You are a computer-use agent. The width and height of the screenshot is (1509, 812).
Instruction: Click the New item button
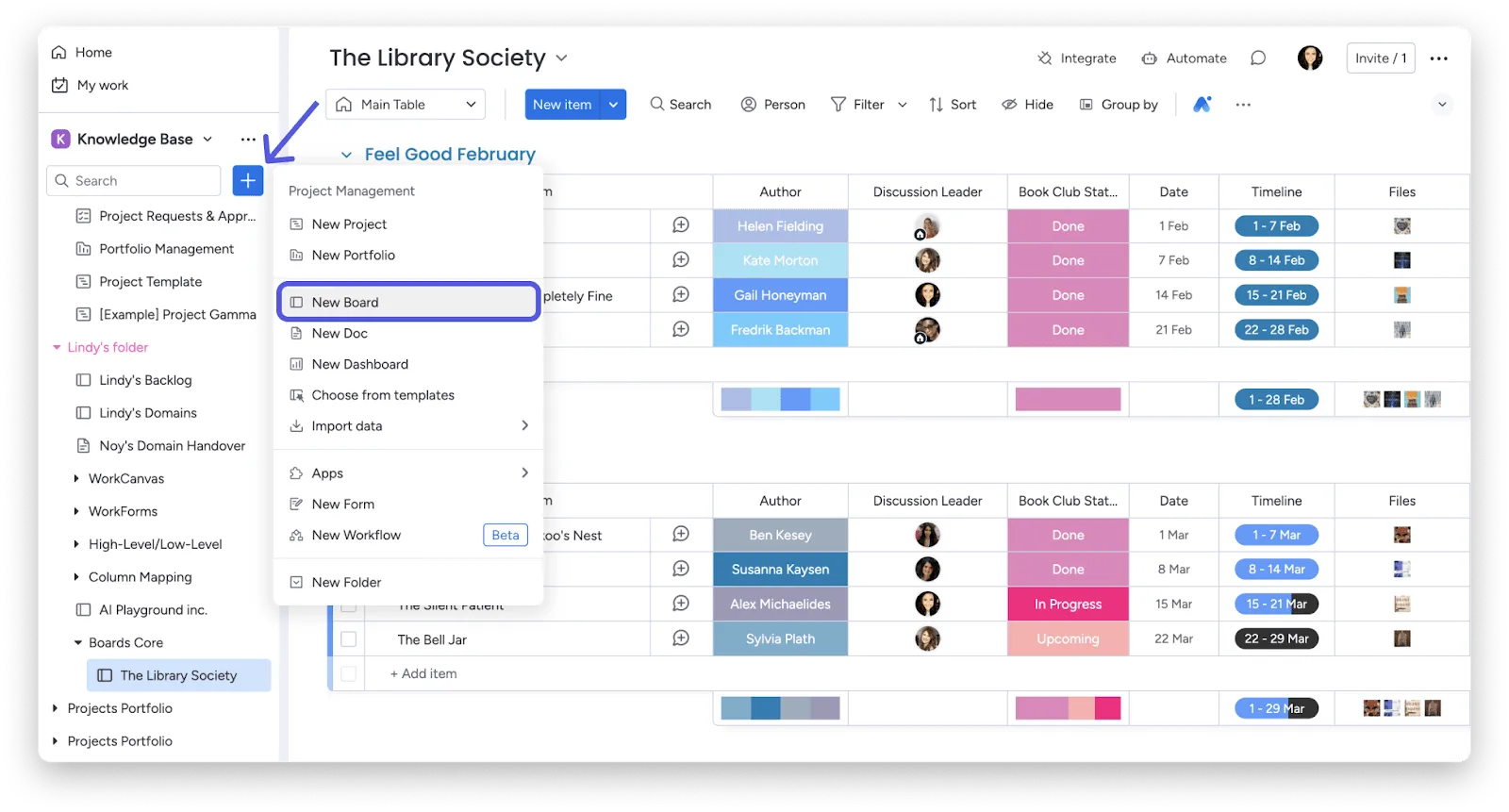tap(563, 105)
